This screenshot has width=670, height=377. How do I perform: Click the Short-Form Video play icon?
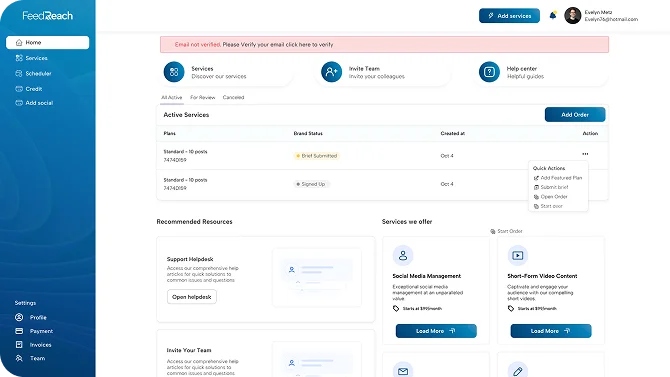517,256
